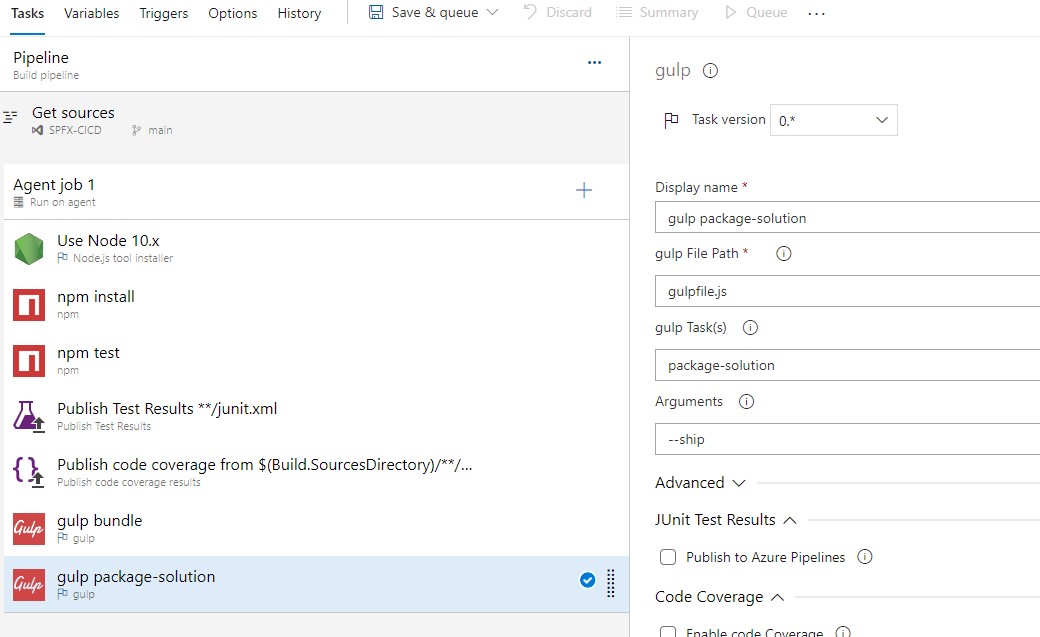Click the plus icon to add task to Agent job 1
This screenshot has height=637, width=1040.
pos(584,191)
